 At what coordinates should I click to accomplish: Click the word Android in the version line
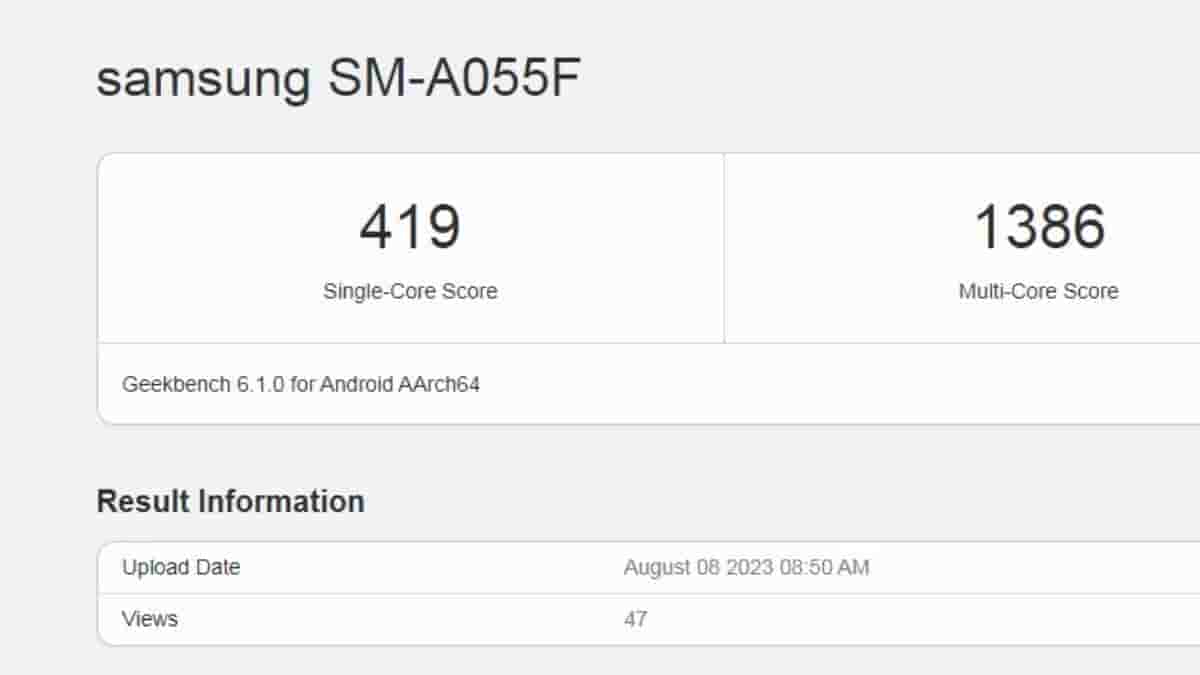point(356,384)
